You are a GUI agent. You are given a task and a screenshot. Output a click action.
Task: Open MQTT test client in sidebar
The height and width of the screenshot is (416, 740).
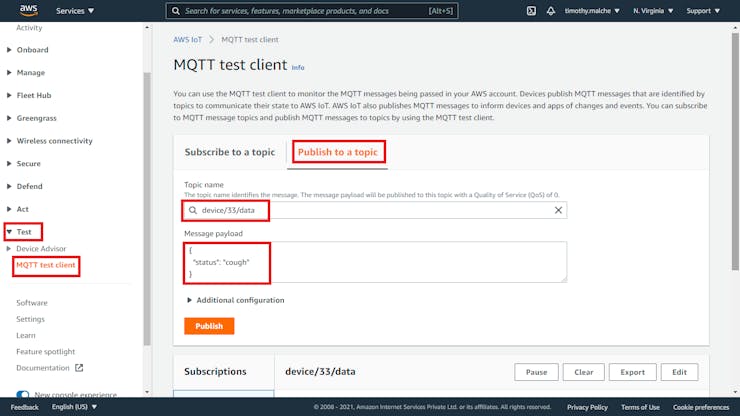pos(46,265)
